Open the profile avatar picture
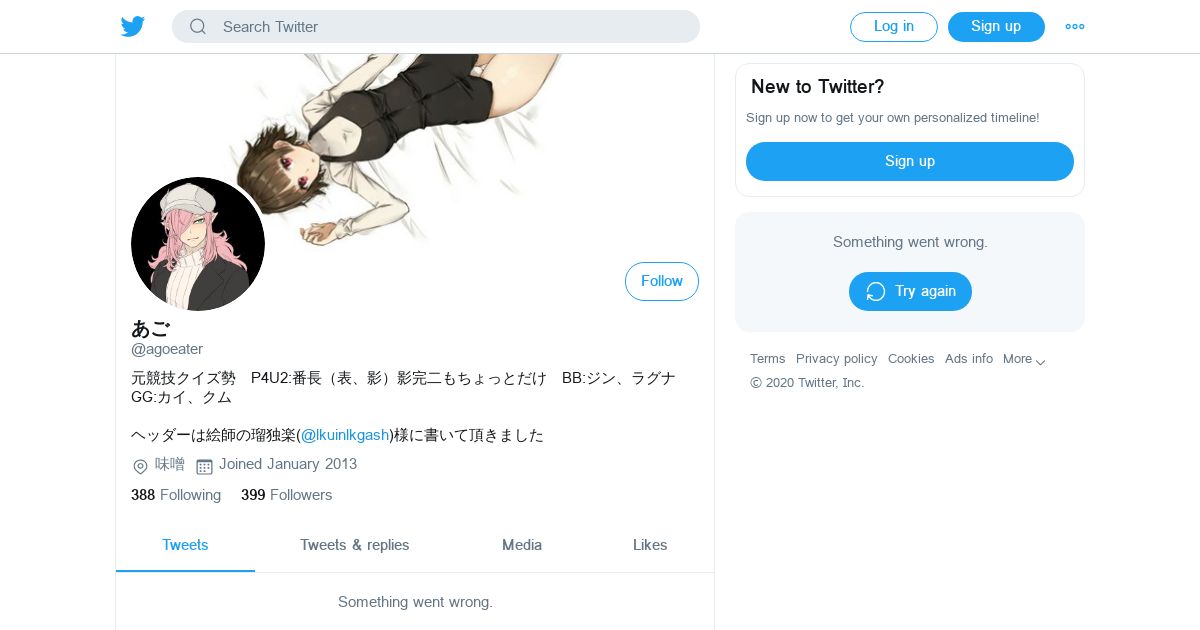 [198, 244]
